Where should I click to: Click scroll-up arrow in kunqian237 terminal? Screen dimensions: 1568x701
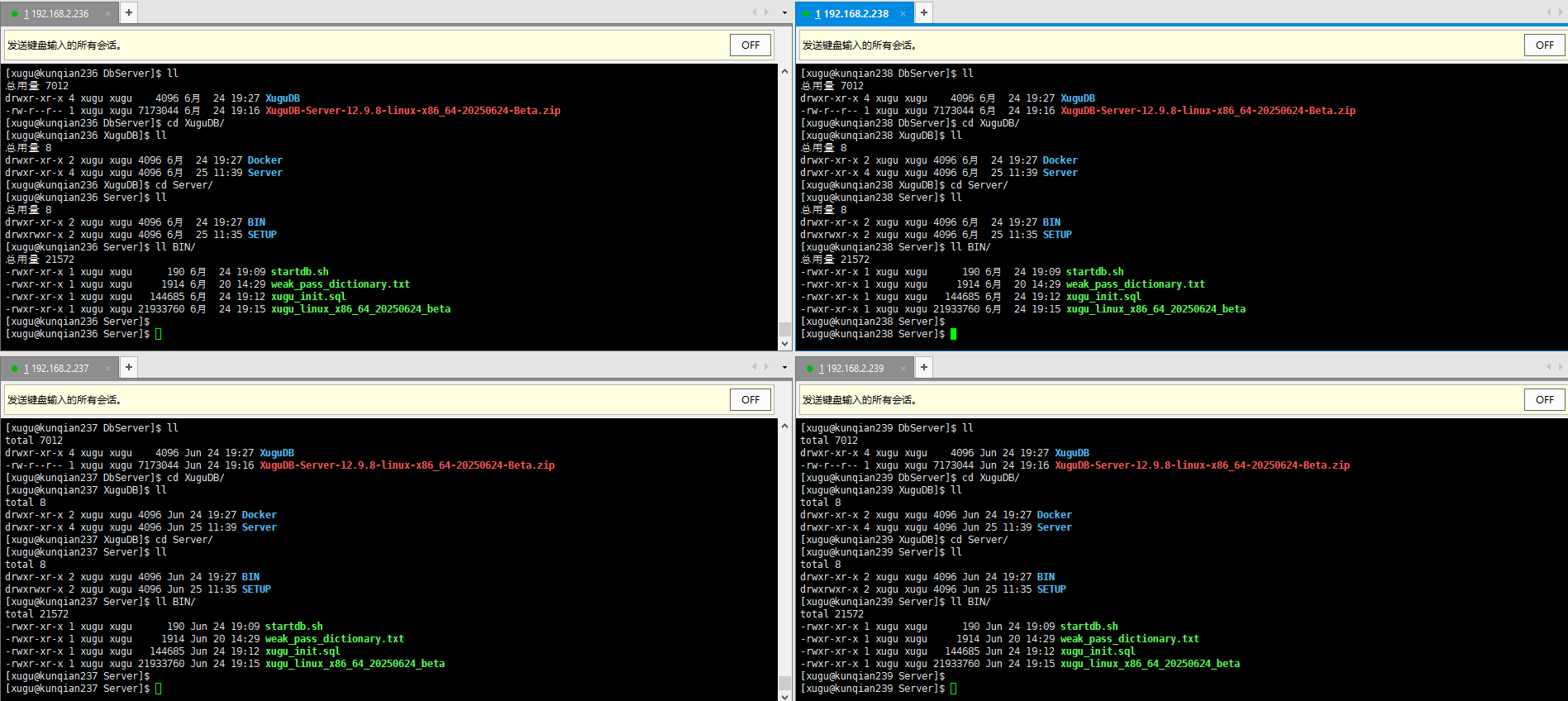click(784, 426)
